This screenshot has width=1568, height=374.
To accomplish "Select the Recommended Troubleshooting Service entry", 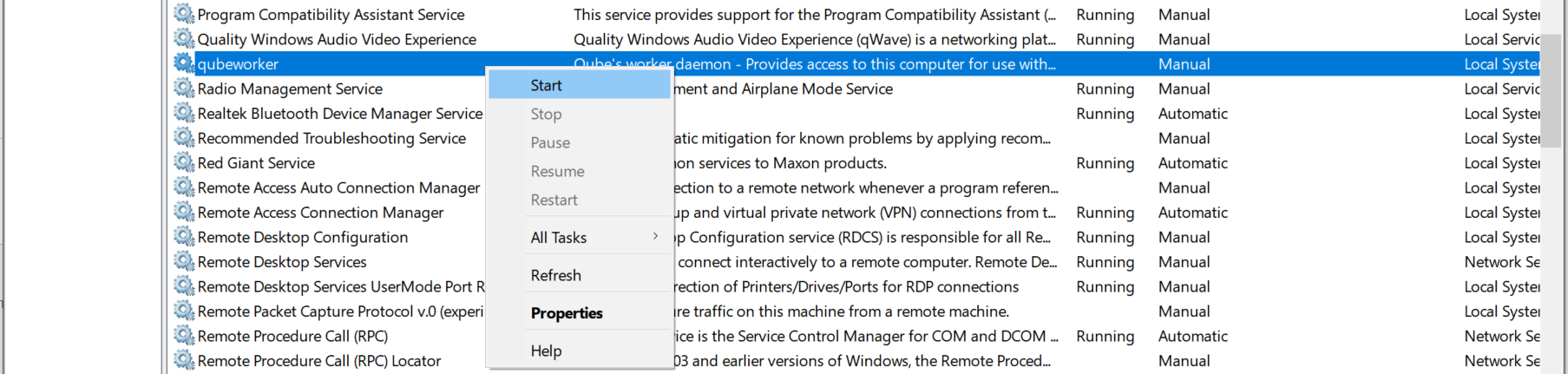I will [x=331, y=138].
